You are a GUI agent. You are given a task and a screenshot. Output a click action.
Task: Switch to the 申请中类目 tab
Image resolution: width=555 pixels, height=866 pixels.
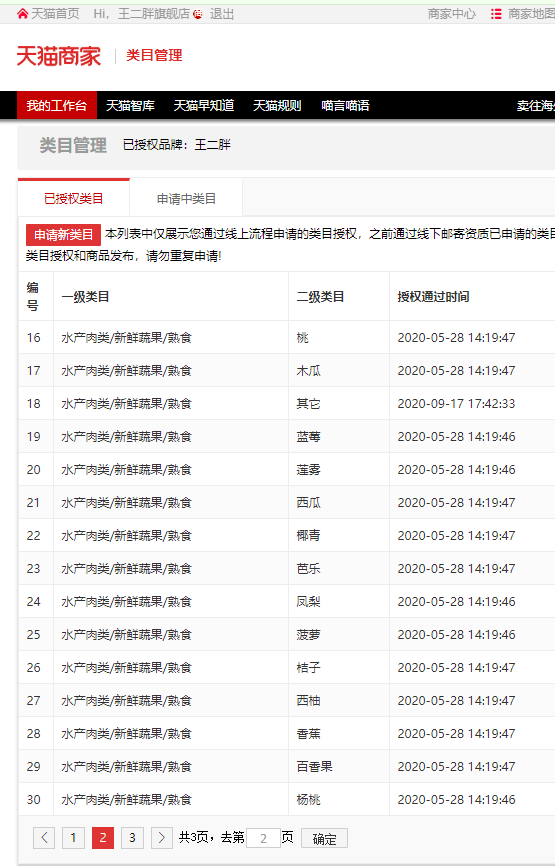pos(186,198)
